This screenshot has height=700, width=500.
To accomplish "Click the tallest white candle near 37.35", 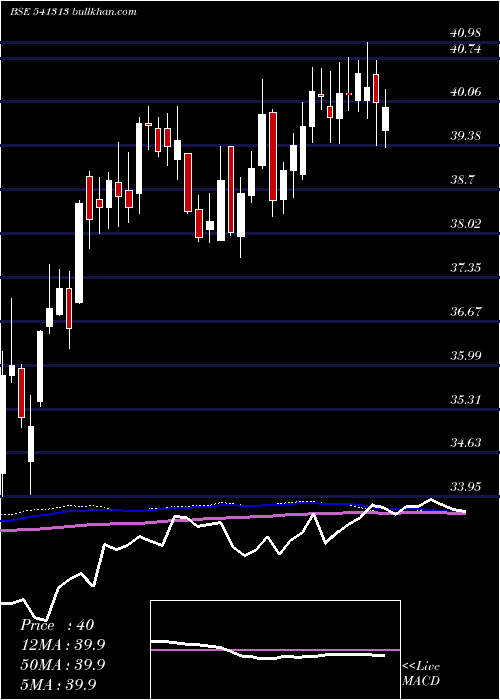I will 79,253.
